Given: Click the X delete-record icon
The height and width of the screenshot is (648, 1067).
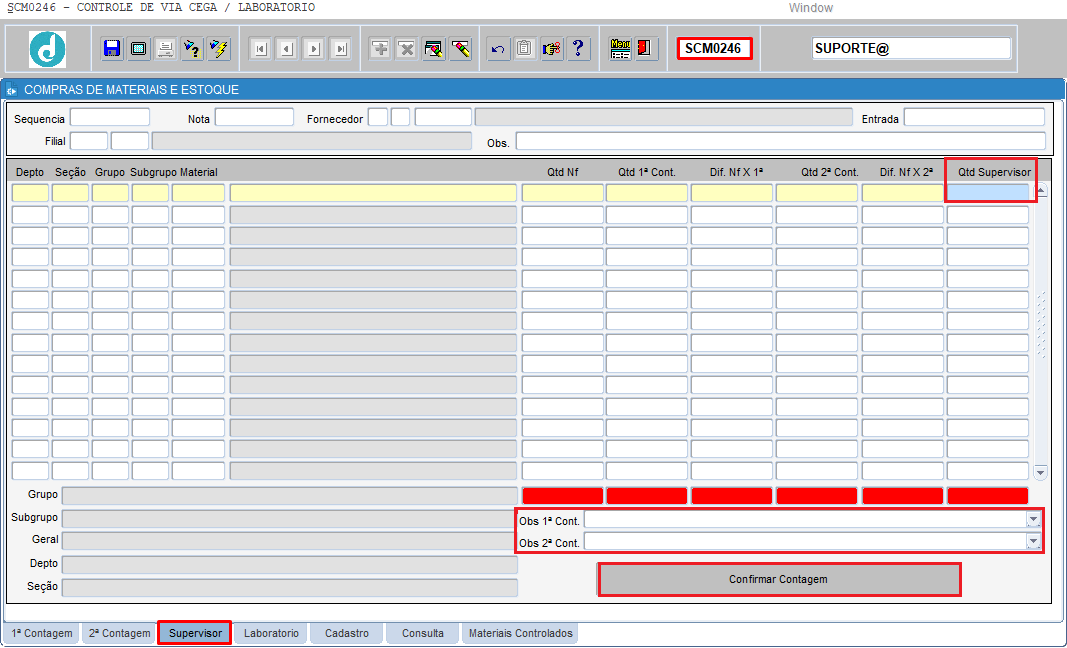Looking at the screenshot, I should point(406,49).
